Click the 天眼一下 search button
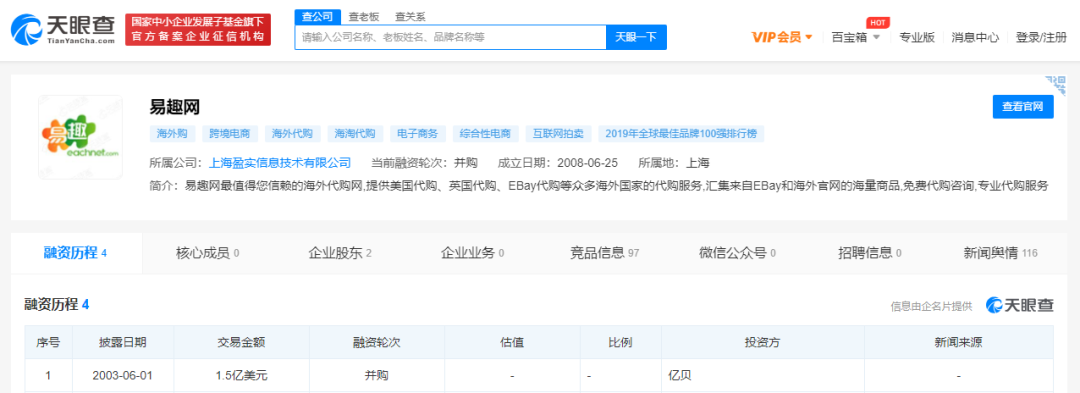The height and width of the screenshot is (393, 1080). (x=636, y=37)
